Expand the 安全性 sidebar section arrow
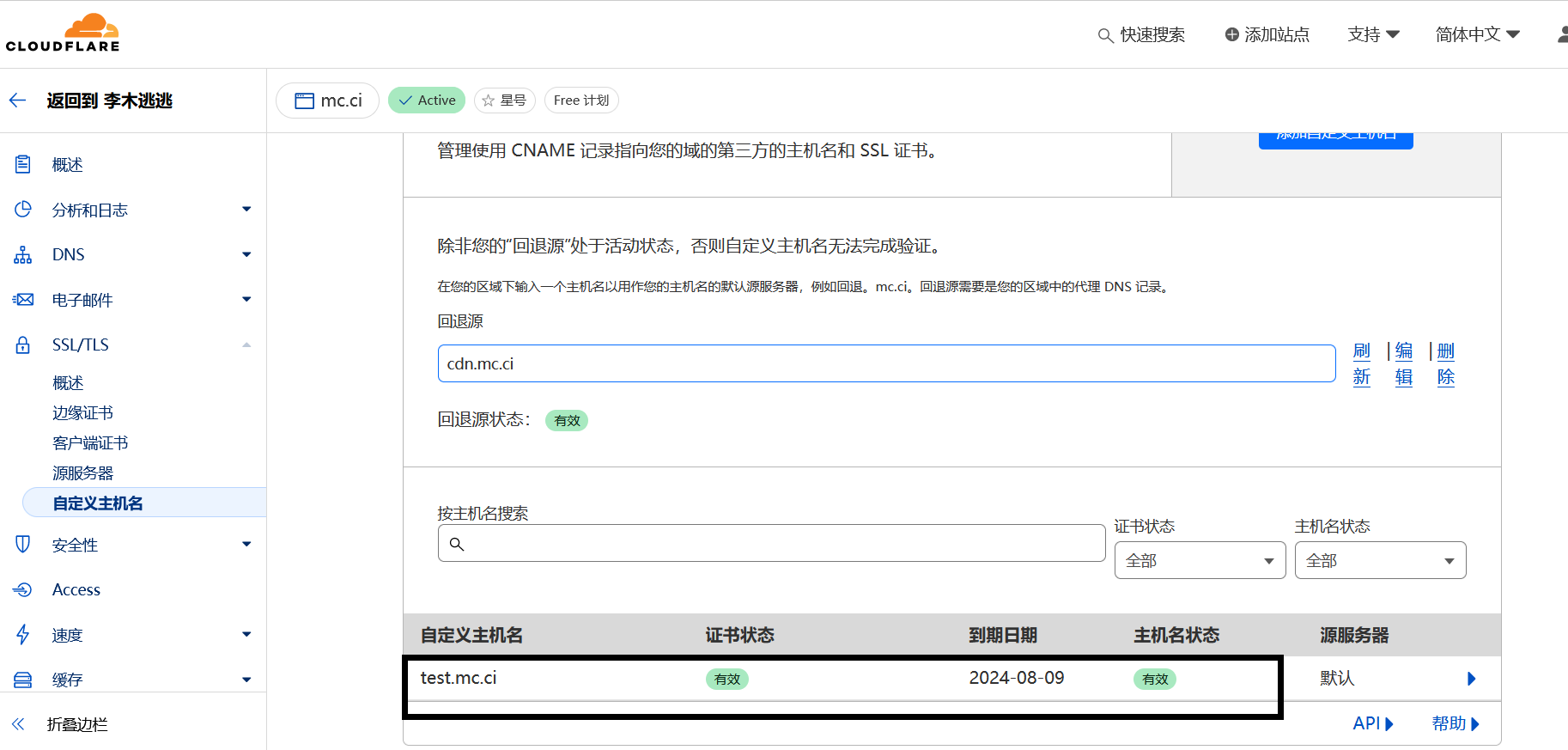This screenshot has height=750, width=1568. [246, 545]
